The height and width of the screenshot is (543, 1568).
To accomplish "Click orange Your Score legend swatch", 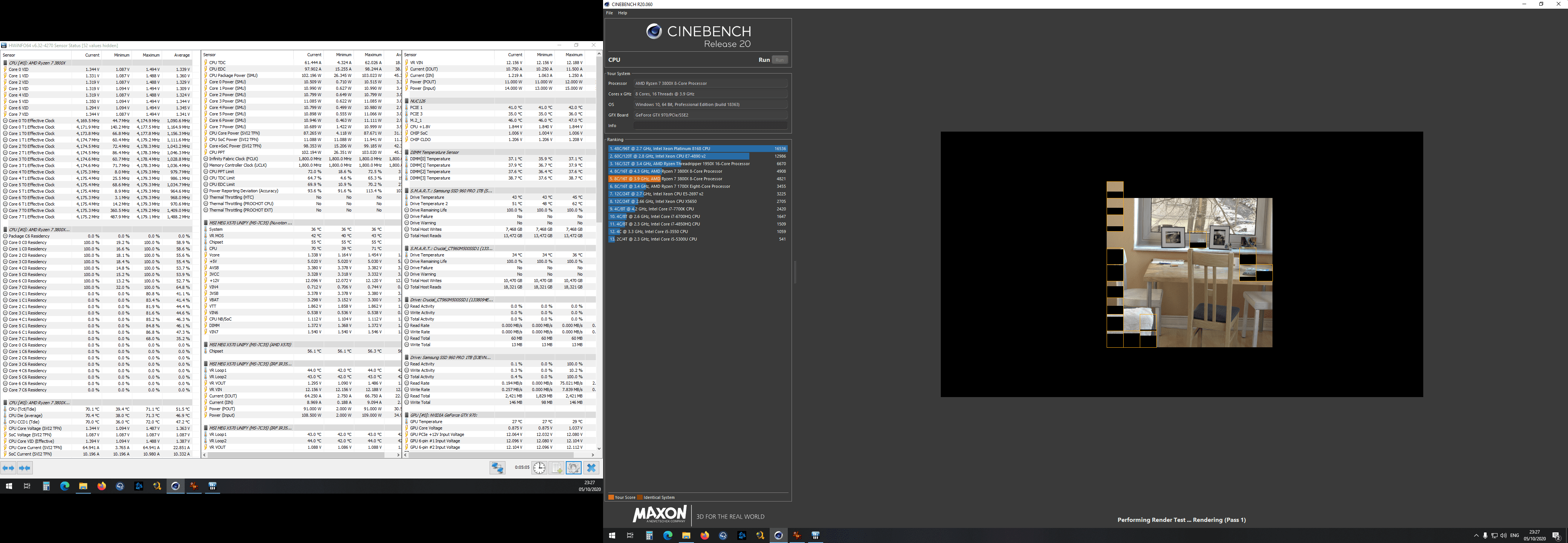I will pyautogui.click(x=611, y=497).
